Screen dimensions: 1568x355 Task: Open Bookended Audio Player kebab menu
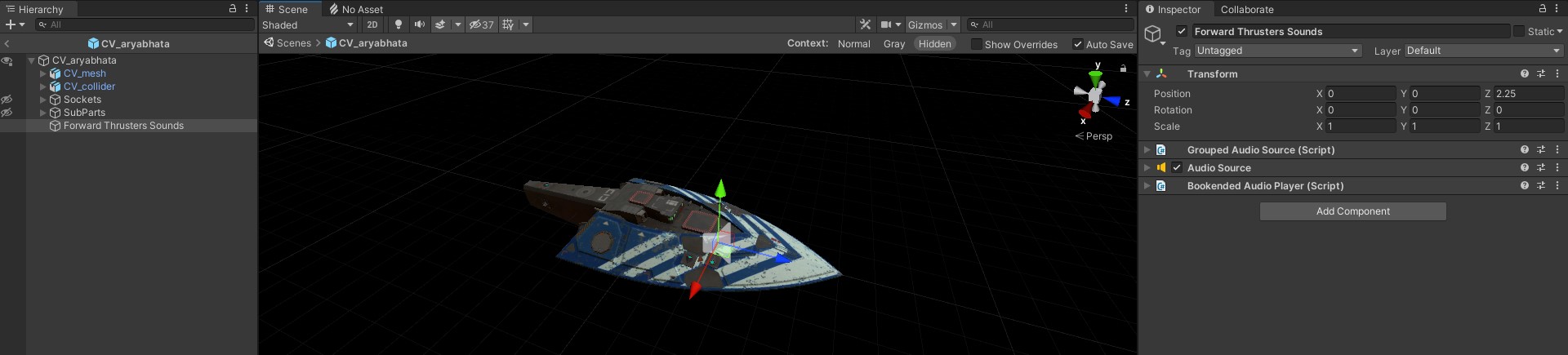(1557, 185)
